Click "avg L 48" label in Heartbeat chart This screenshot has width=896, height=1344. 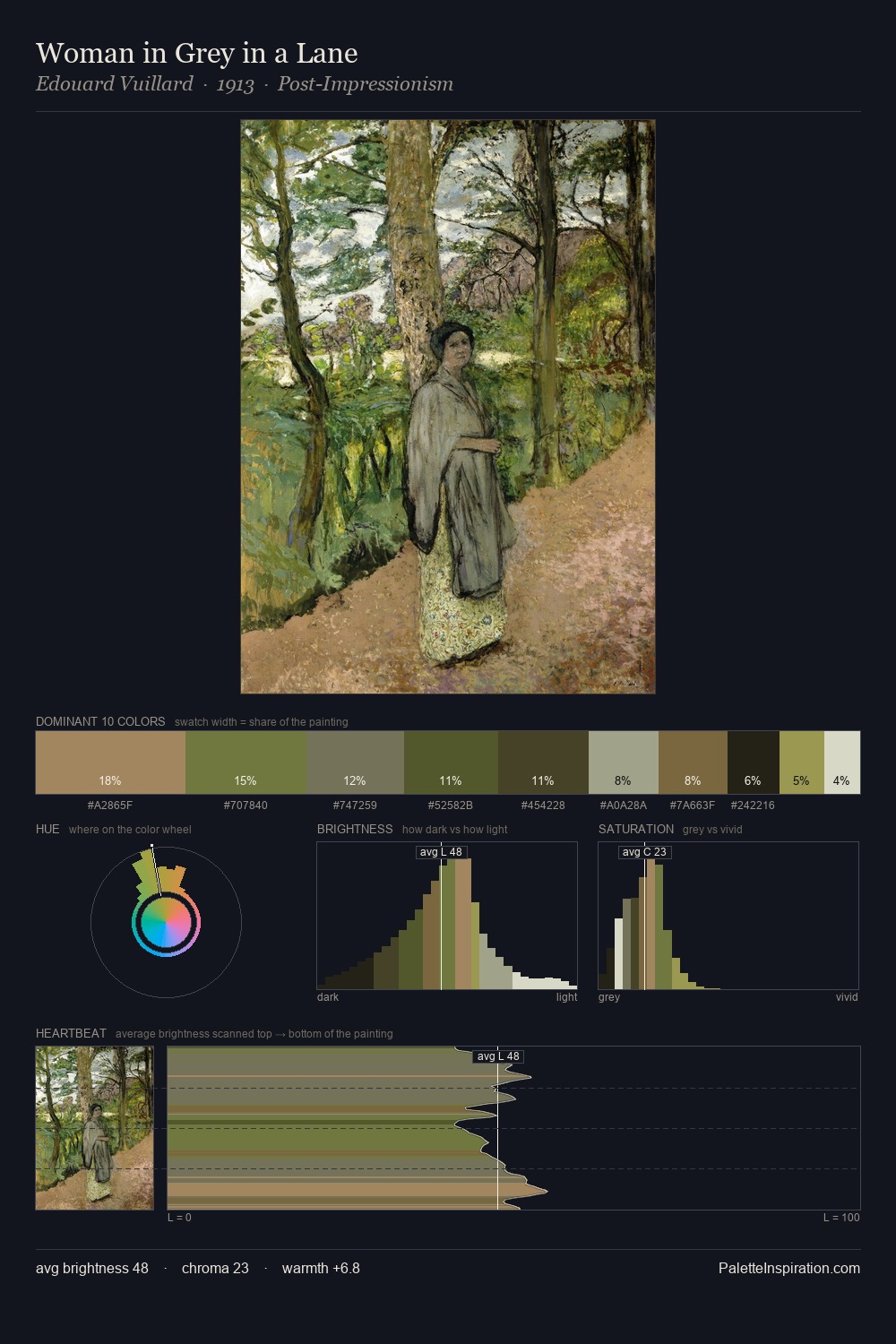click(498, 1056)
